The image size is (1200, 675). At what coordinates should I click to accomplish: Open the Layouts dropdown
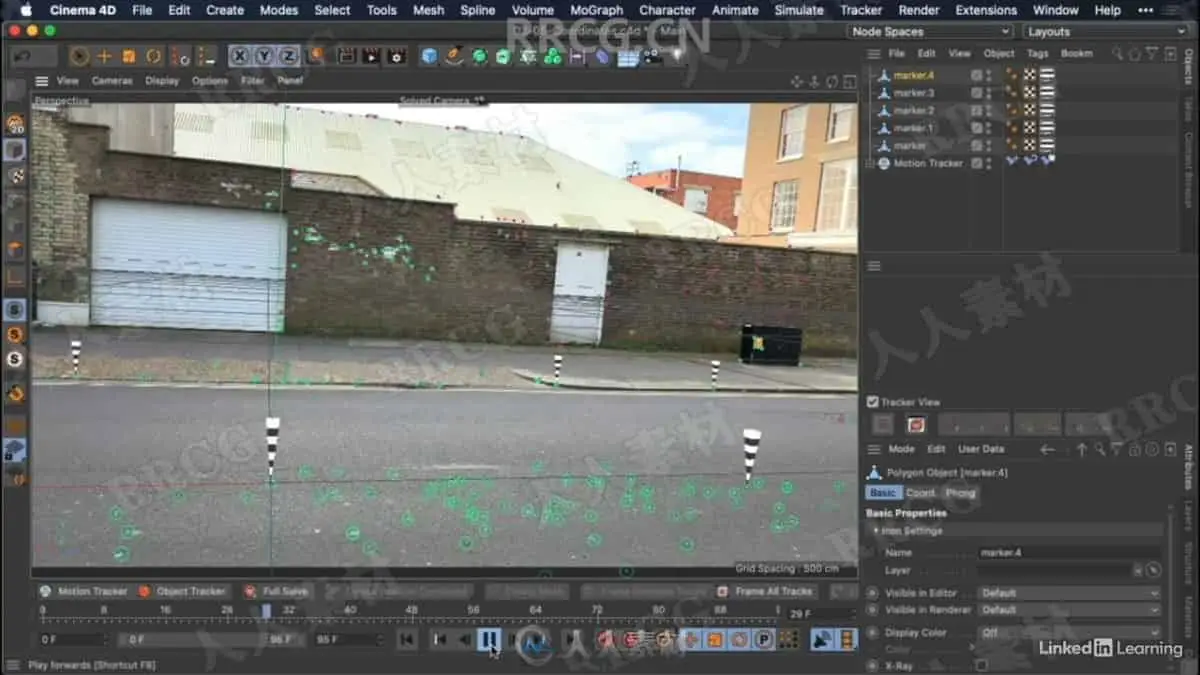(x=1106, y=32)
